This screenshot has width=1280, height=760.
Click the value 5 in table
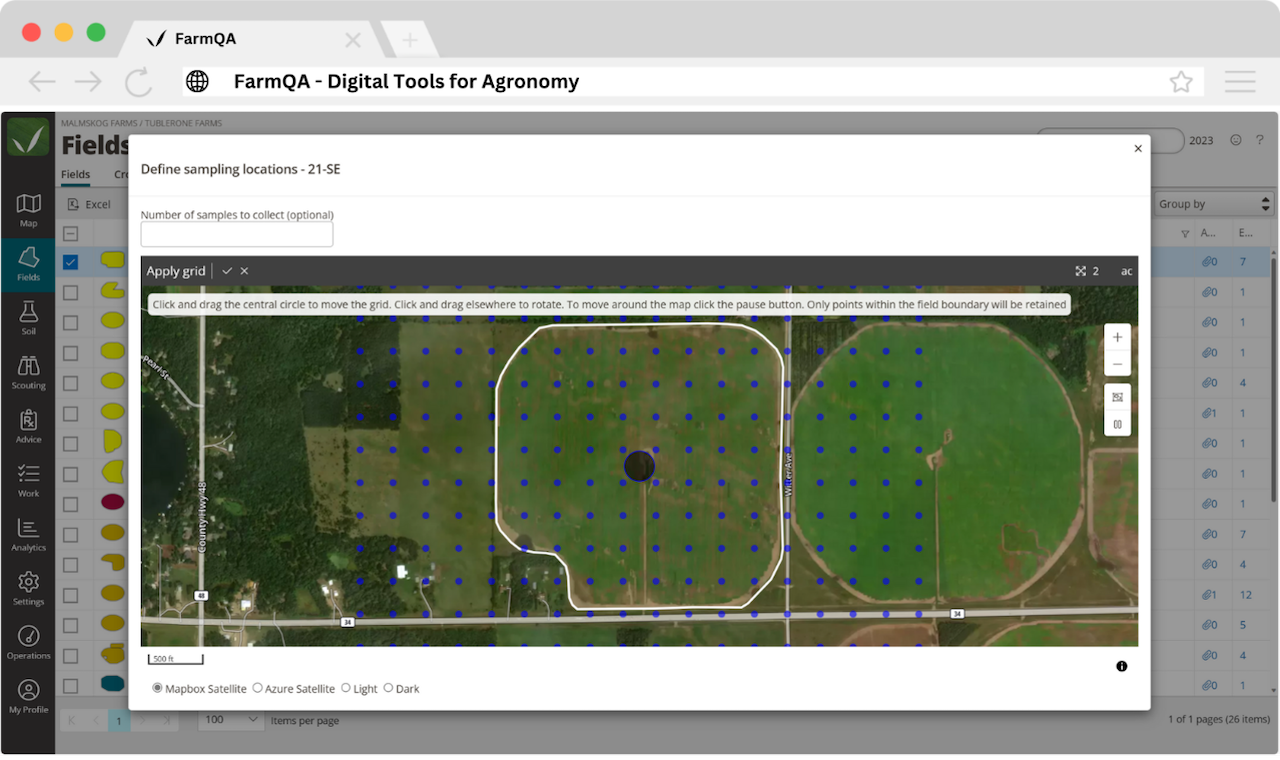pyautogui.click(x=1243, y=625)
